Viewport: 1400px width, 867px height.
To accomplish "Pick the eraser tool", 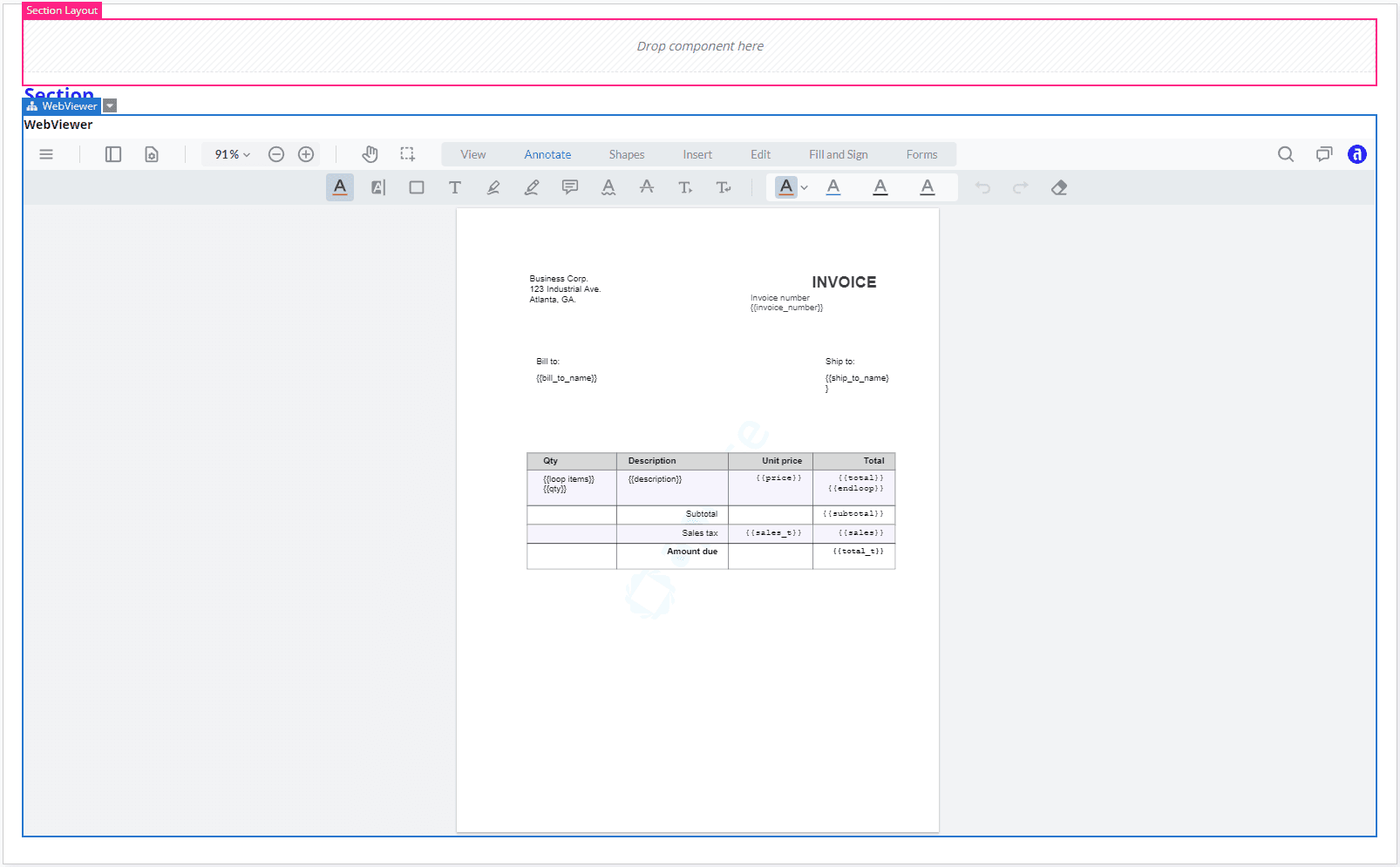I will [x=1059, y=187].
